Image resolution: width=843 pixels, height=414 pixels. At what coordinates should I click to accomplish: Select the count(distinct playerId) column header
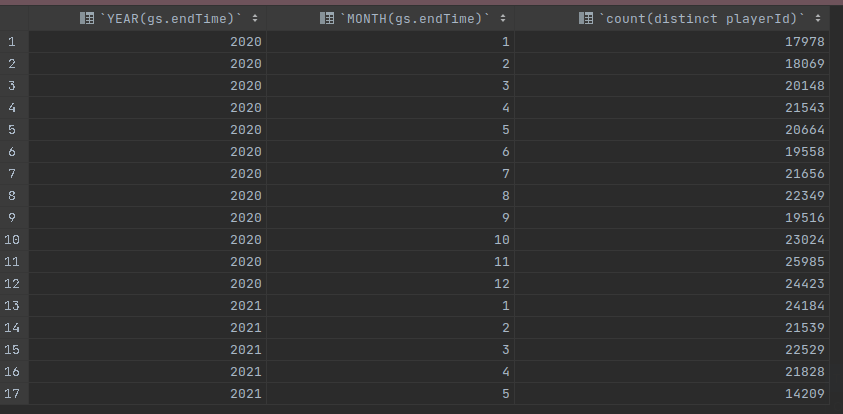(x=672, y=18)
